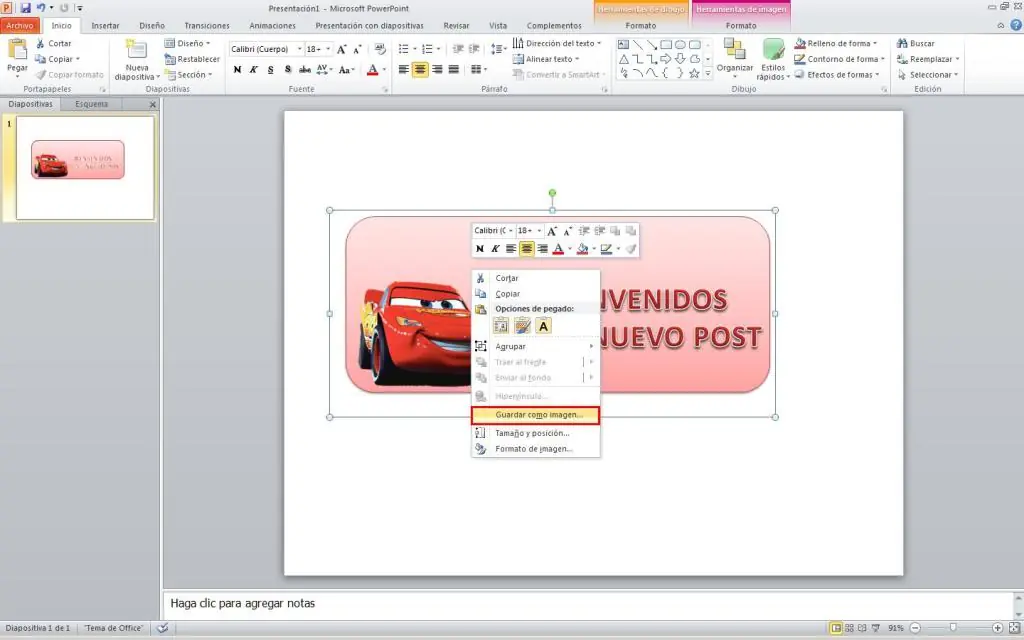Click Restablecer in the Diapositivas group
1024x640 pixels.
tap(192, 59)
